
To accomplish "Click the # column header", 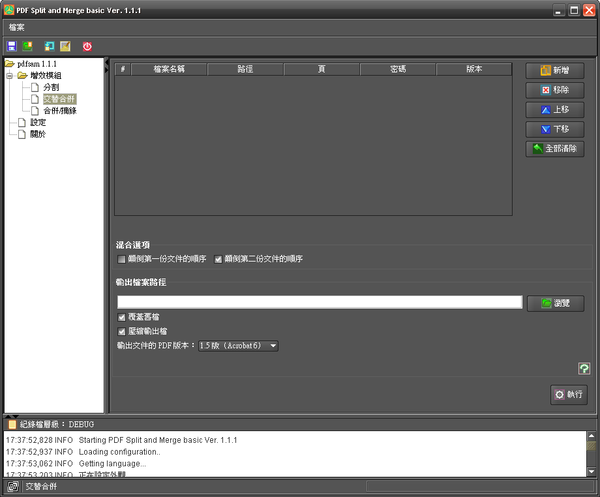I will tap(123, 69).
